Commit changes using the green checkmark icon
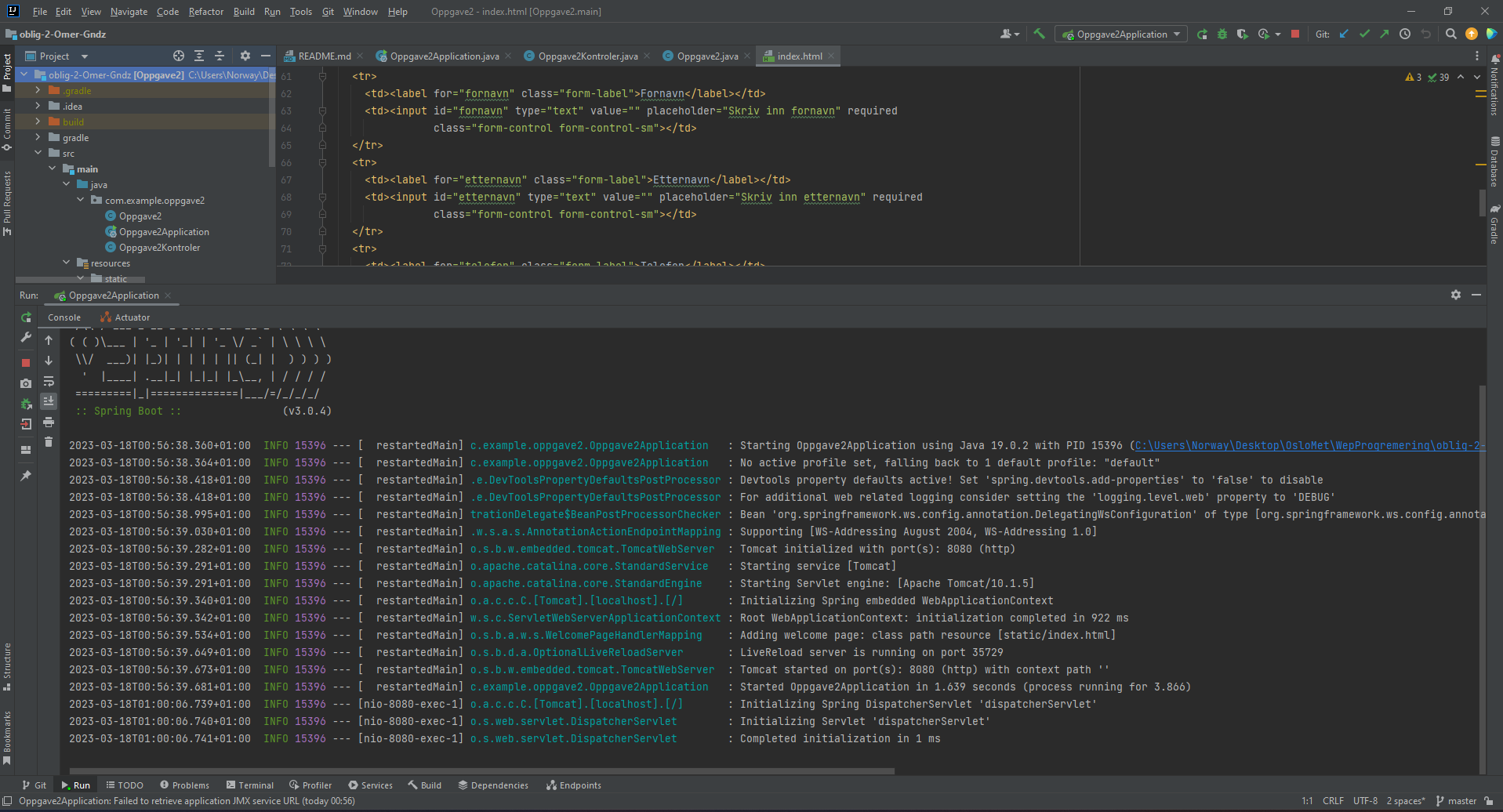 (1364, 34)
